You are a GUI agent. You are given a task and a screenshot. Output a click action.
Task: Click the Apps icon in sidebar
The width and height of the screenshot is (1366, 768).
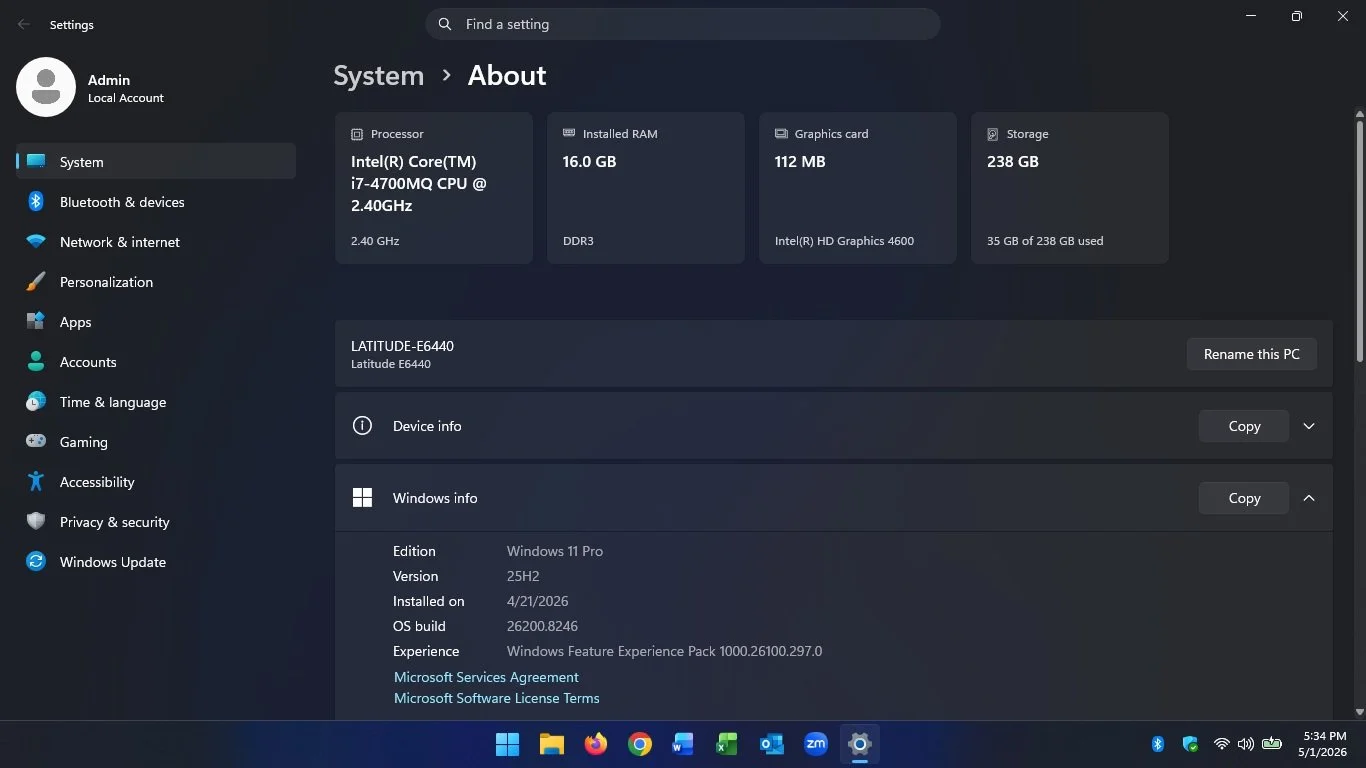pos(36,321)
